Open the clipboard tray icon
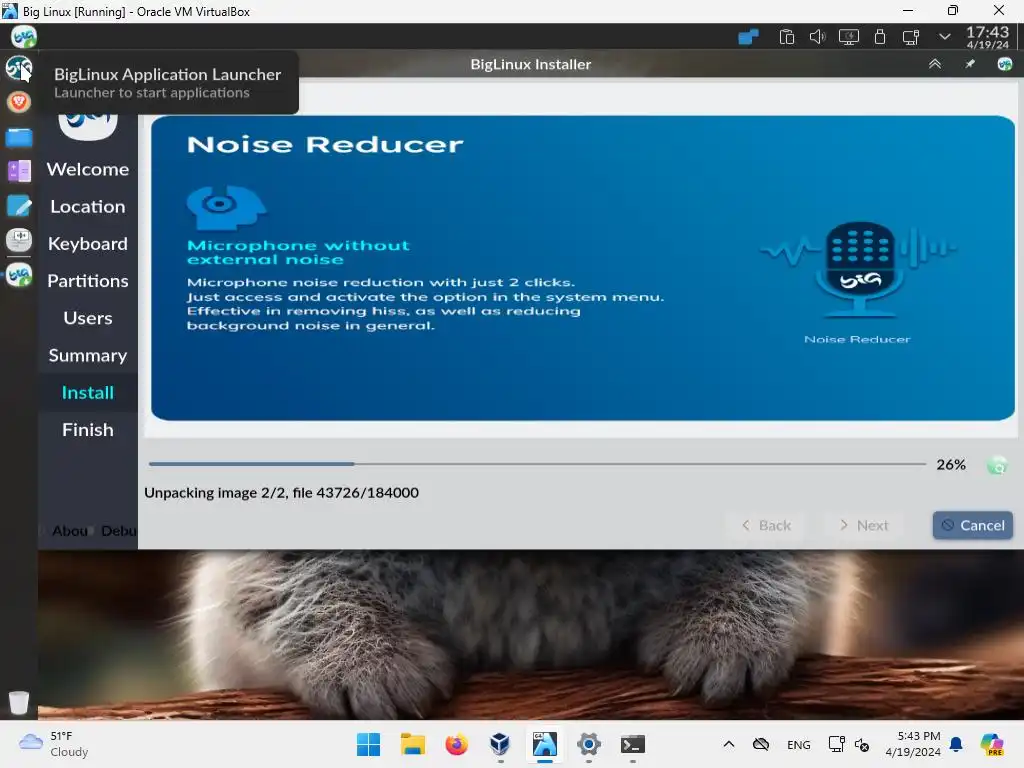Image resolution: width=1024 pixels, height=768 pixels. click(786, 37)
